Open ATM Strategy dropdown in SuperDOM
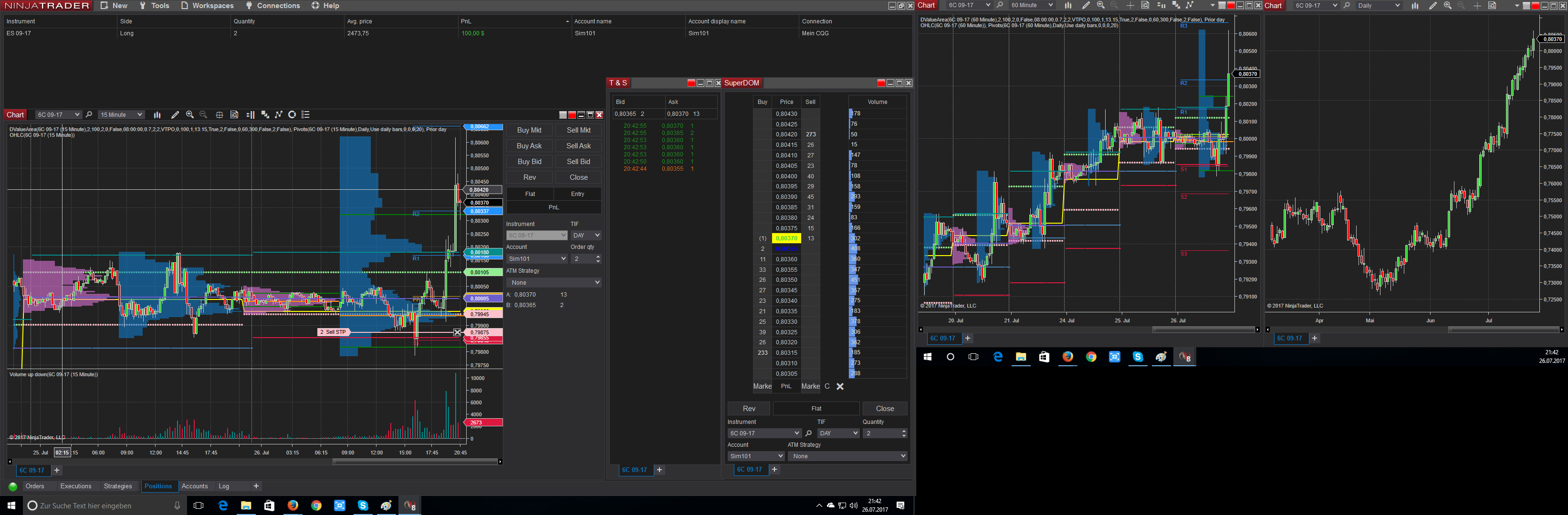This screenshot has height=515, width=1568. click(847, 457)
